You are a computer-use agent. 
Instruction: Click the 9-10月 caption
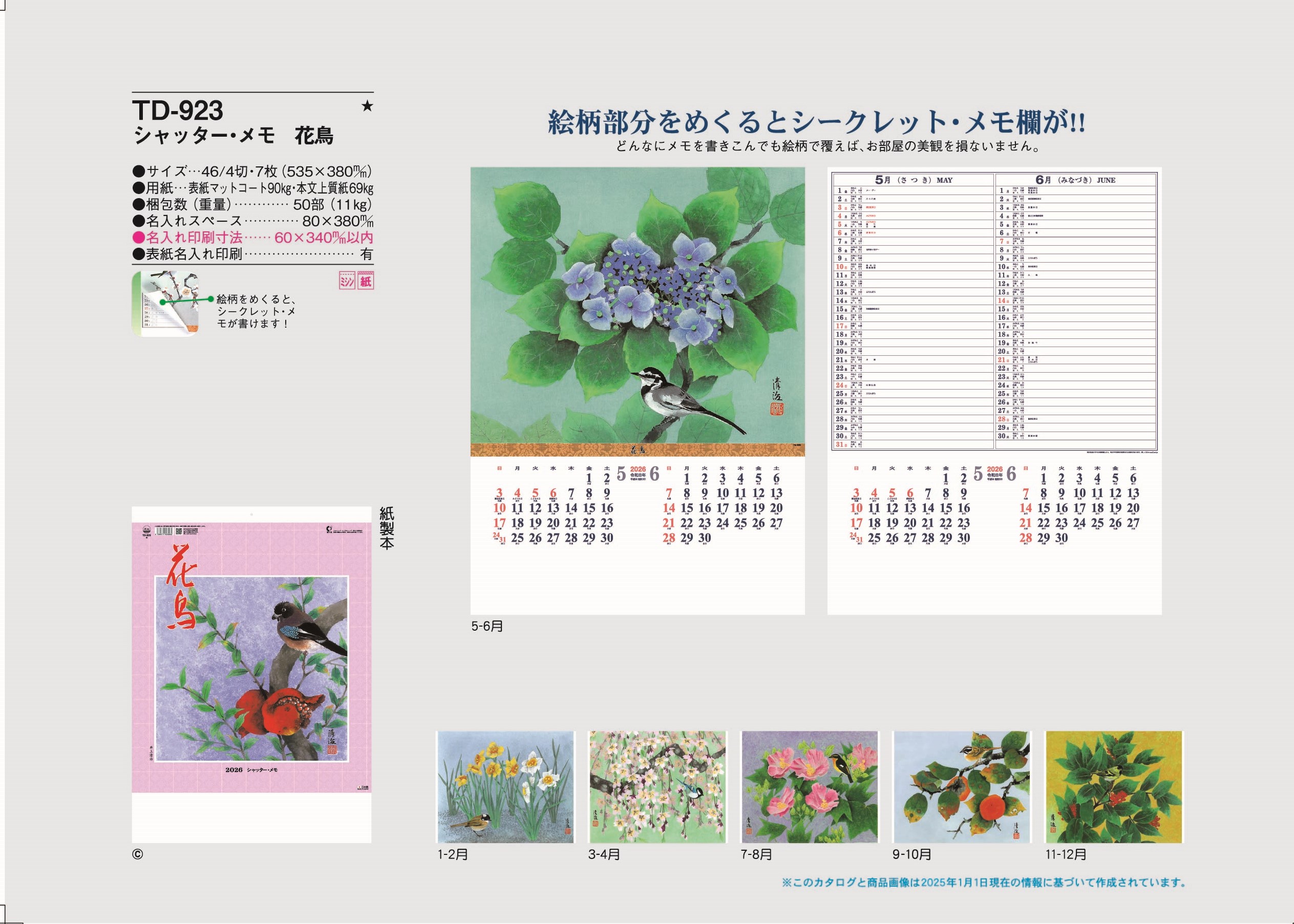912,854
